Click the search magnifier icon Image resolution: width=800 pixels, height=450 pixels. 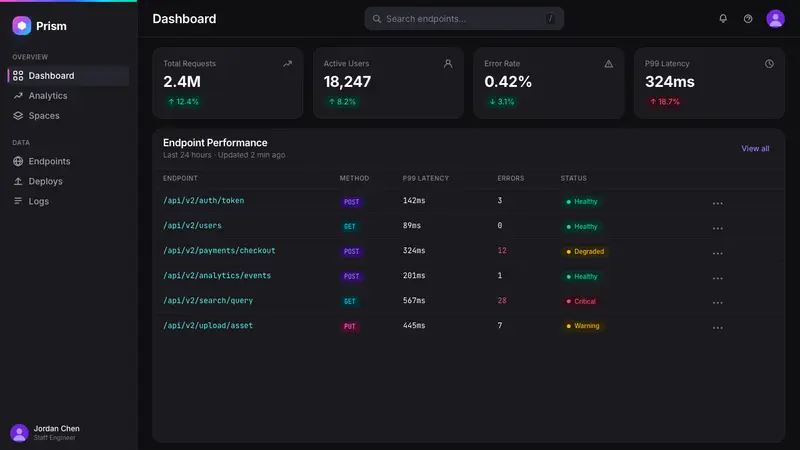click(x=377, y=19)
